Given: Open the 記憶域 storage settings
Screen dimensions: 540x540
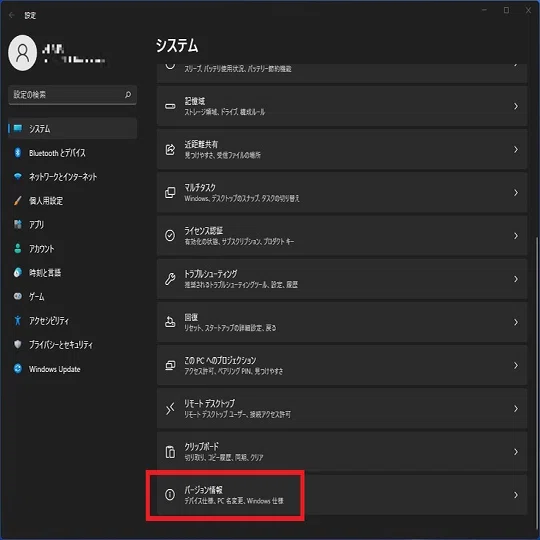Looking at the screenshot, I should (x=342, y=106).
